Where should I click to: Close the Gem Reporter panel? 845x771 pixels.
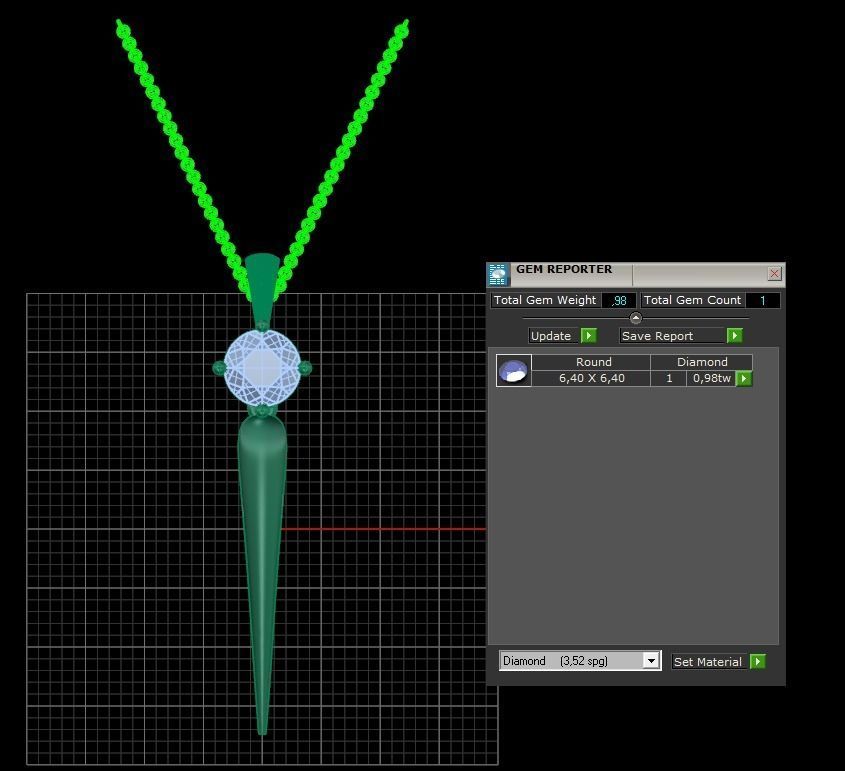[774, 274]
